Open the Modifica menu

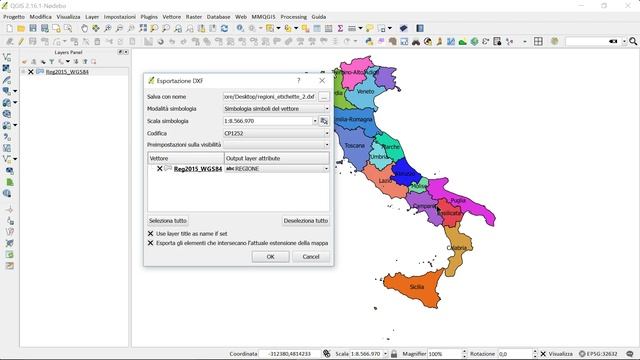click(40, 17)
